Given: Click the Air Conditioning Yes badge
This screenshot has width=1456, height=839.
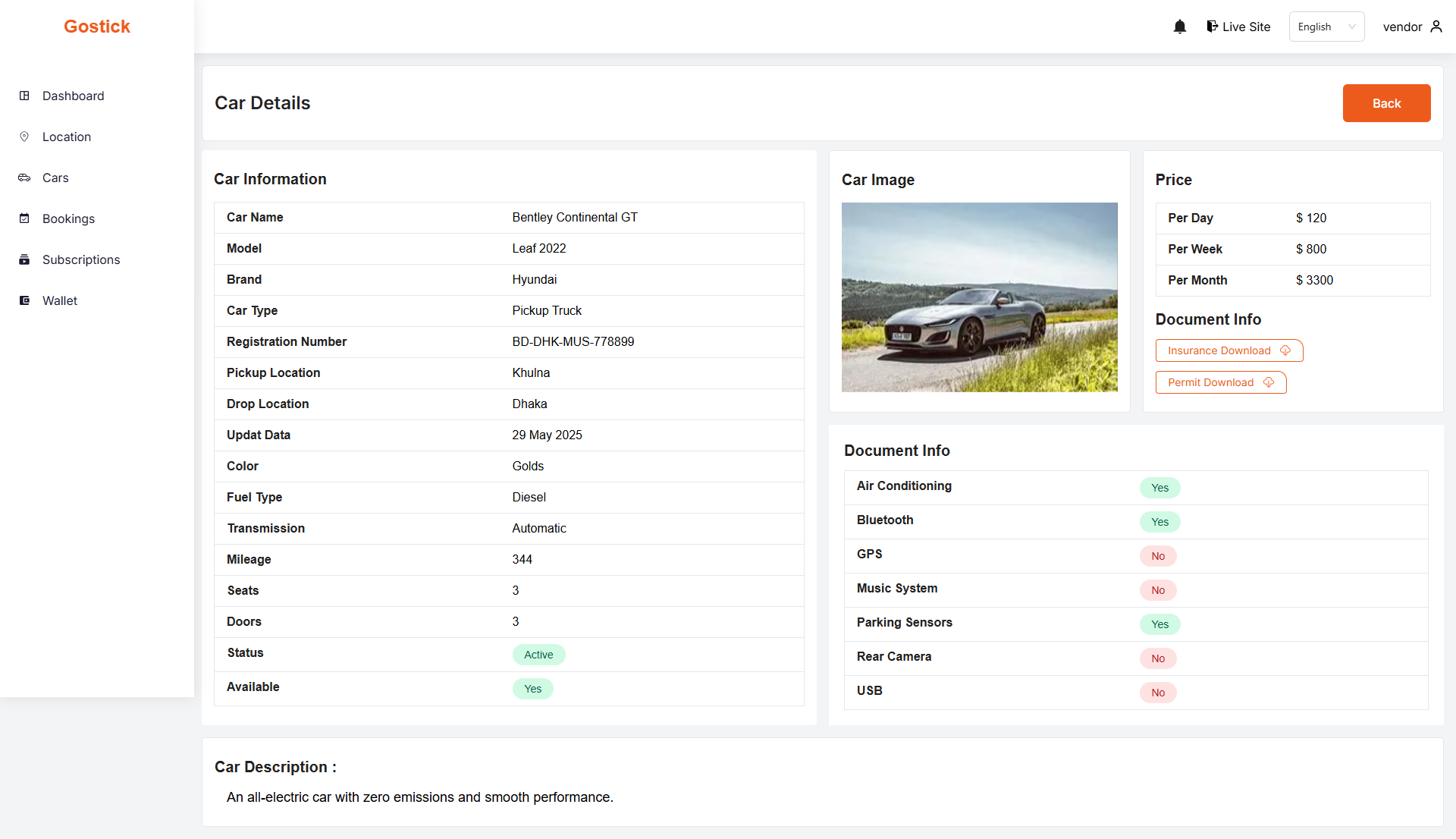Looking at the screenshot, I should tap(1159, 488).
